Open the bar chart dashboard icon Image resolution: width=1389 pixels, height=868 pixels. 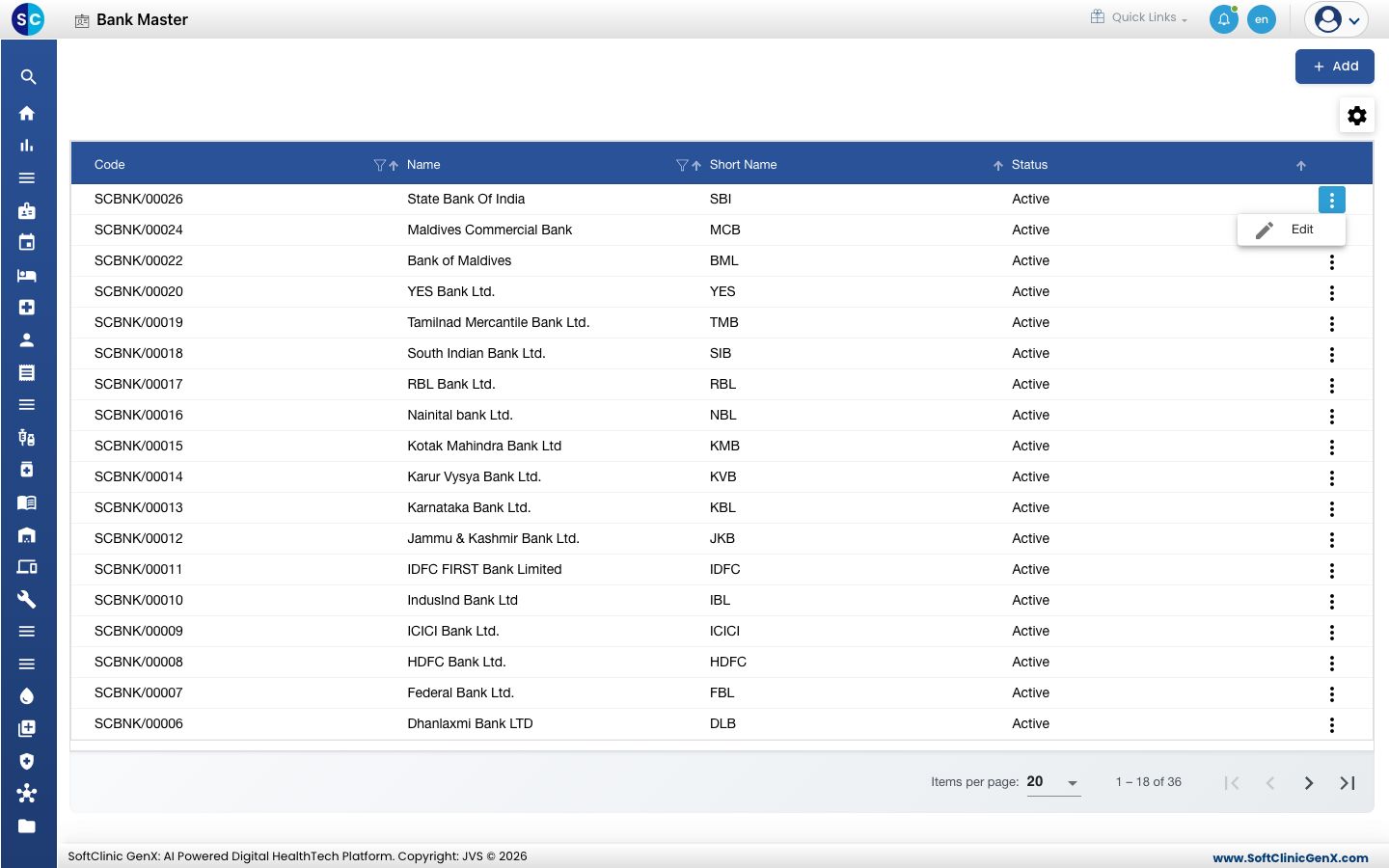27,146
